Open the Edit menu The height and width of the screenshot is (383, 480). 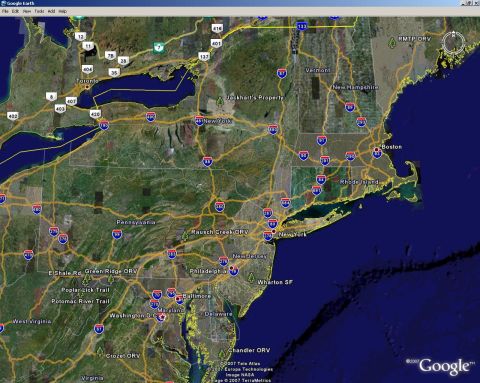pos(15,11)
